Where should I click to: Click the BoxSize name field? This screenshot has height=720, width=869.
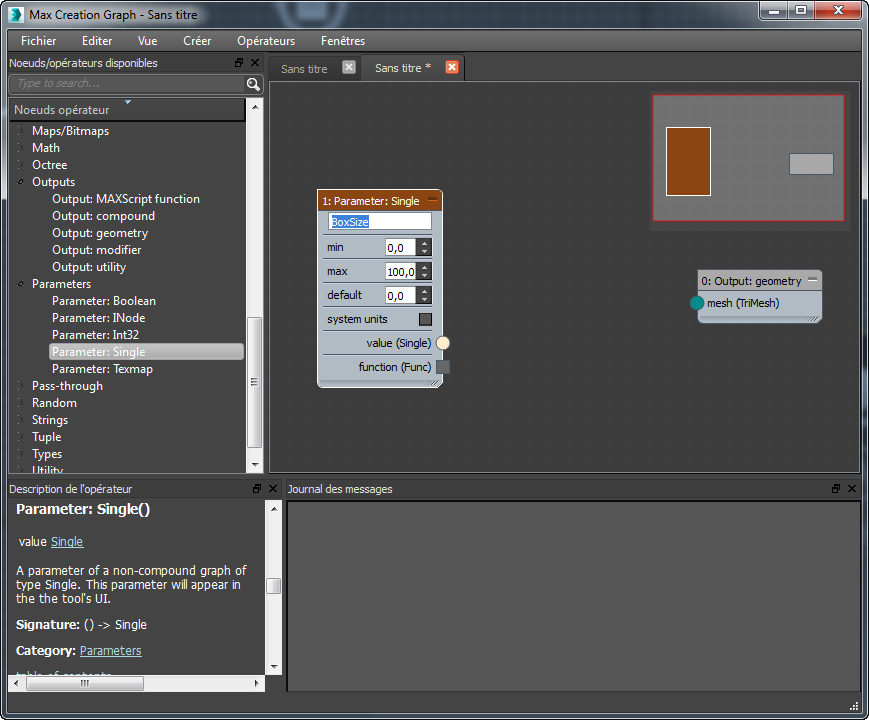(x=380, y=222)
